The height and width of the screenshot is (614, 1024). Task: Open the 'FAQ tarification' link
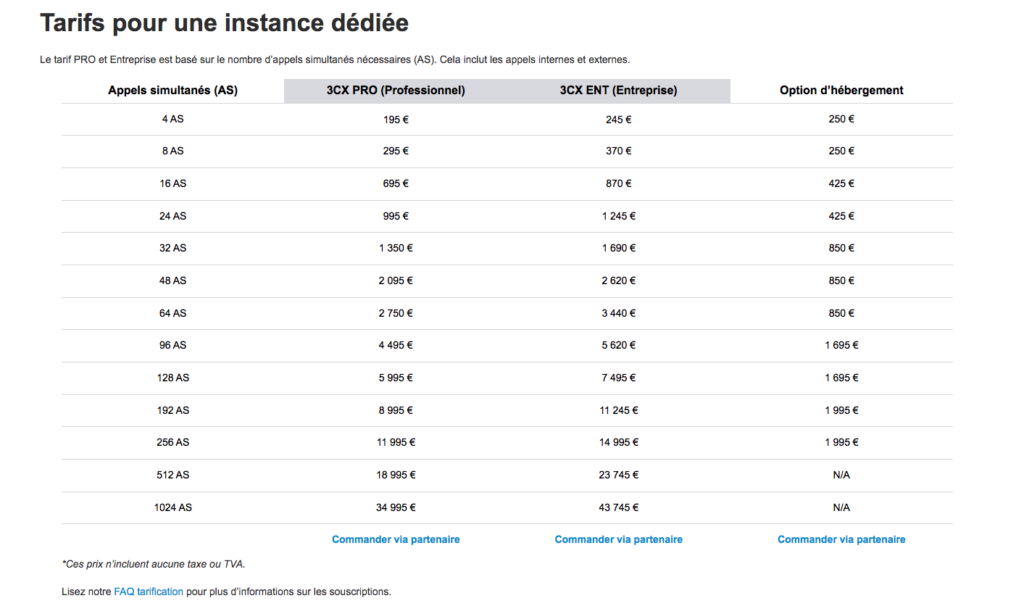pyautogui.click(x=148, y=591)
